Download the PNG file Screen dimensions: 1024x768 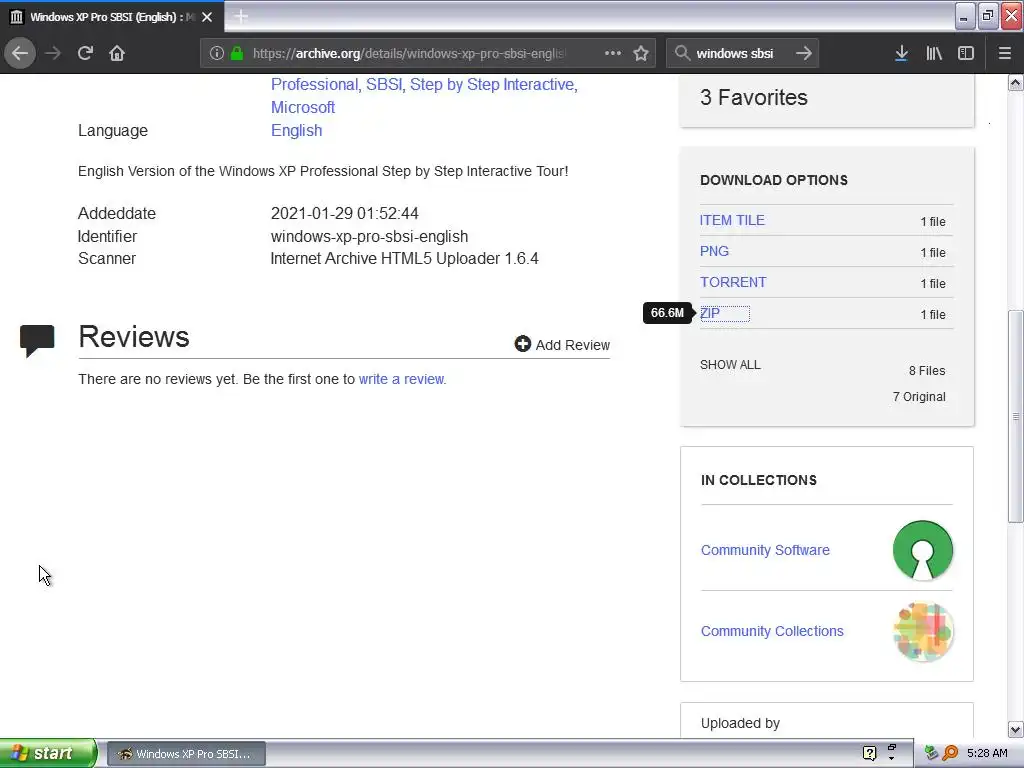(x=714, y=251)
